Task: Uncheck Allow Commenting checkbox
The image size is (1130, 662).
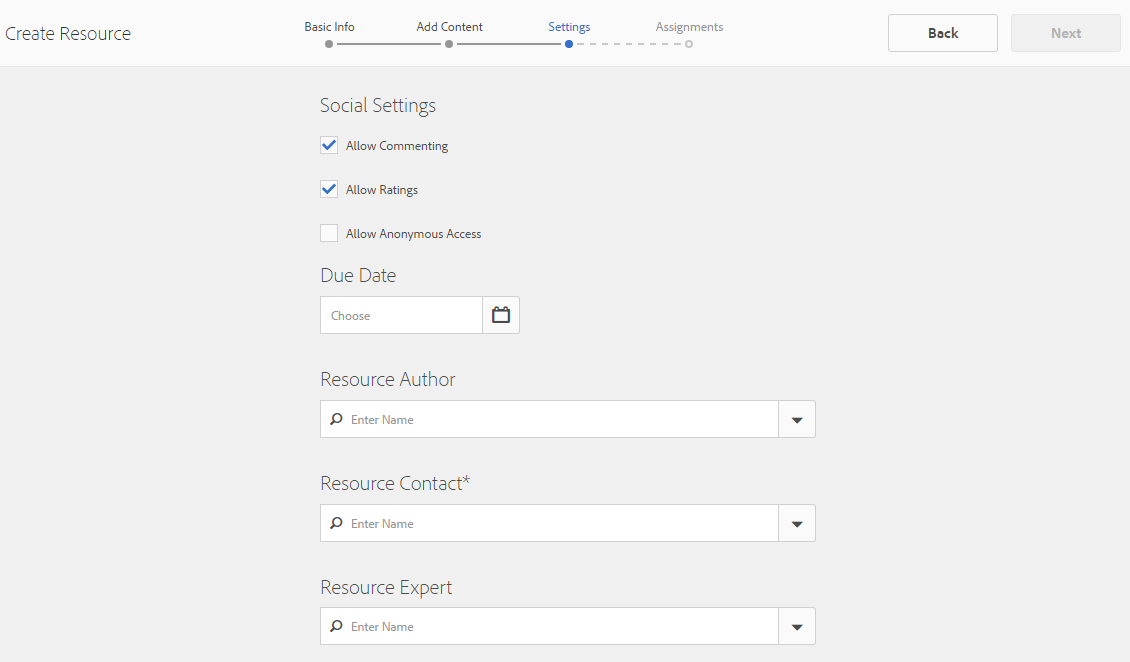Action: (x=329, y=145)
